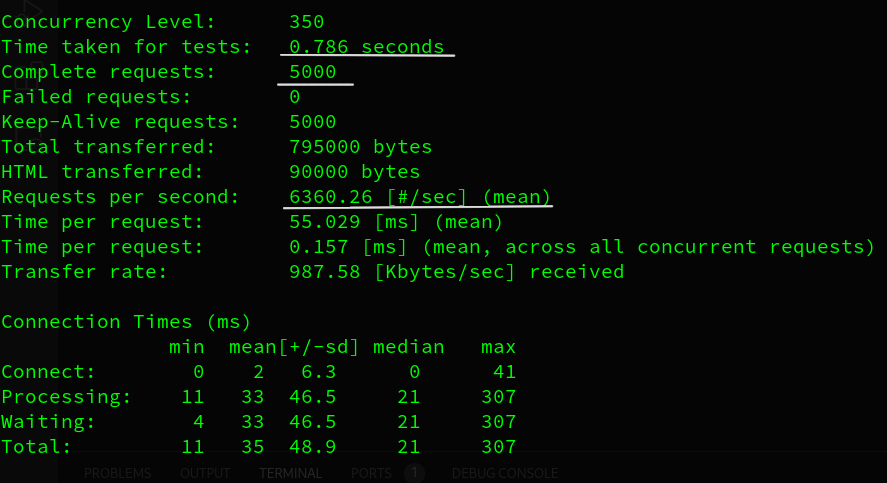Click the Concurrency Level value 350
Screen dimensions: 887x483
click(x=306, y=22)
